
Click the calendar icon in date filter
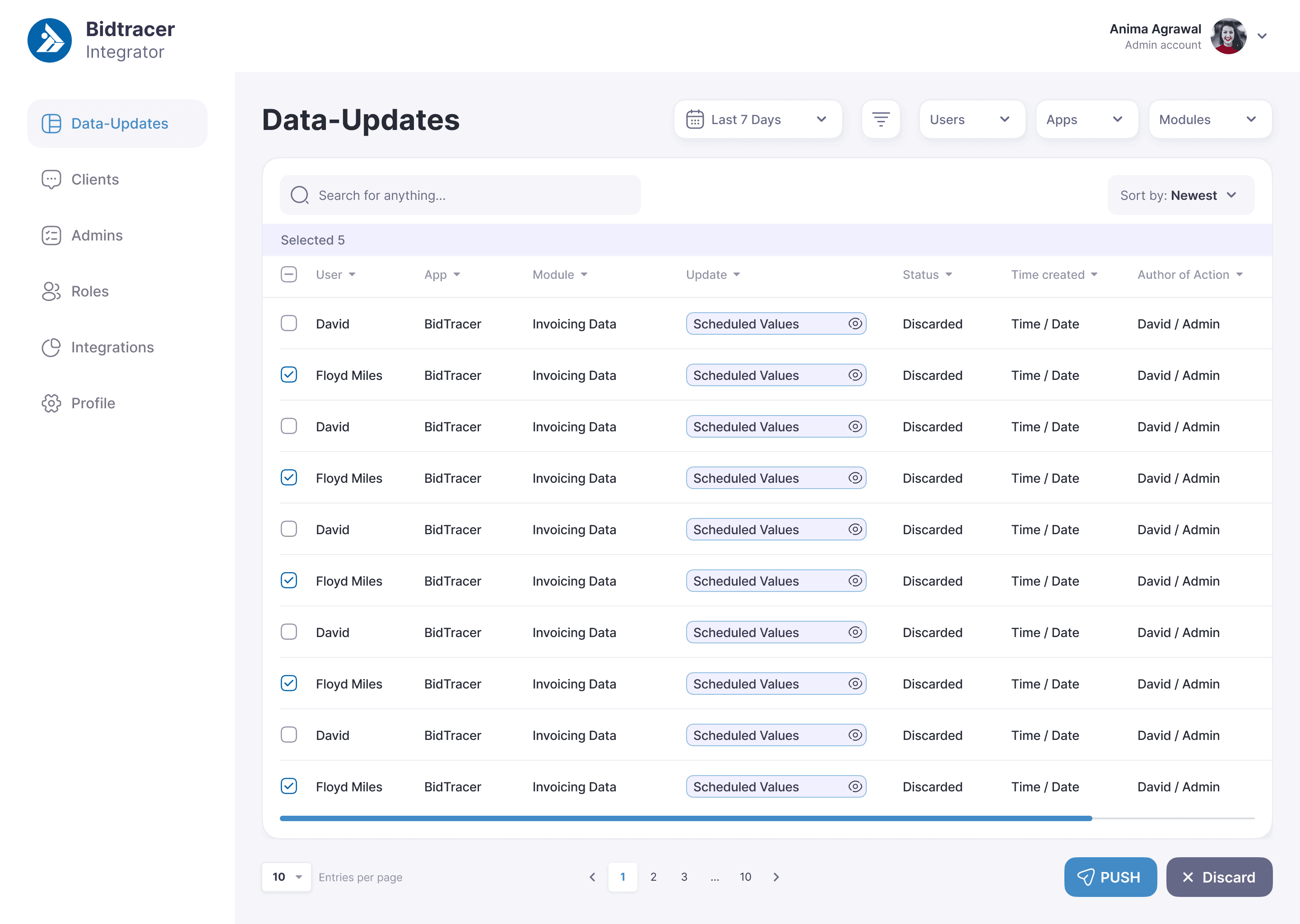[695, 120]
